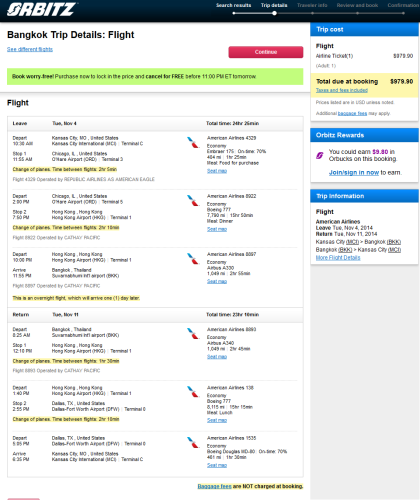Open Baggage fees link at page bottom
The image size is (420, 500).
click(214, 486)
